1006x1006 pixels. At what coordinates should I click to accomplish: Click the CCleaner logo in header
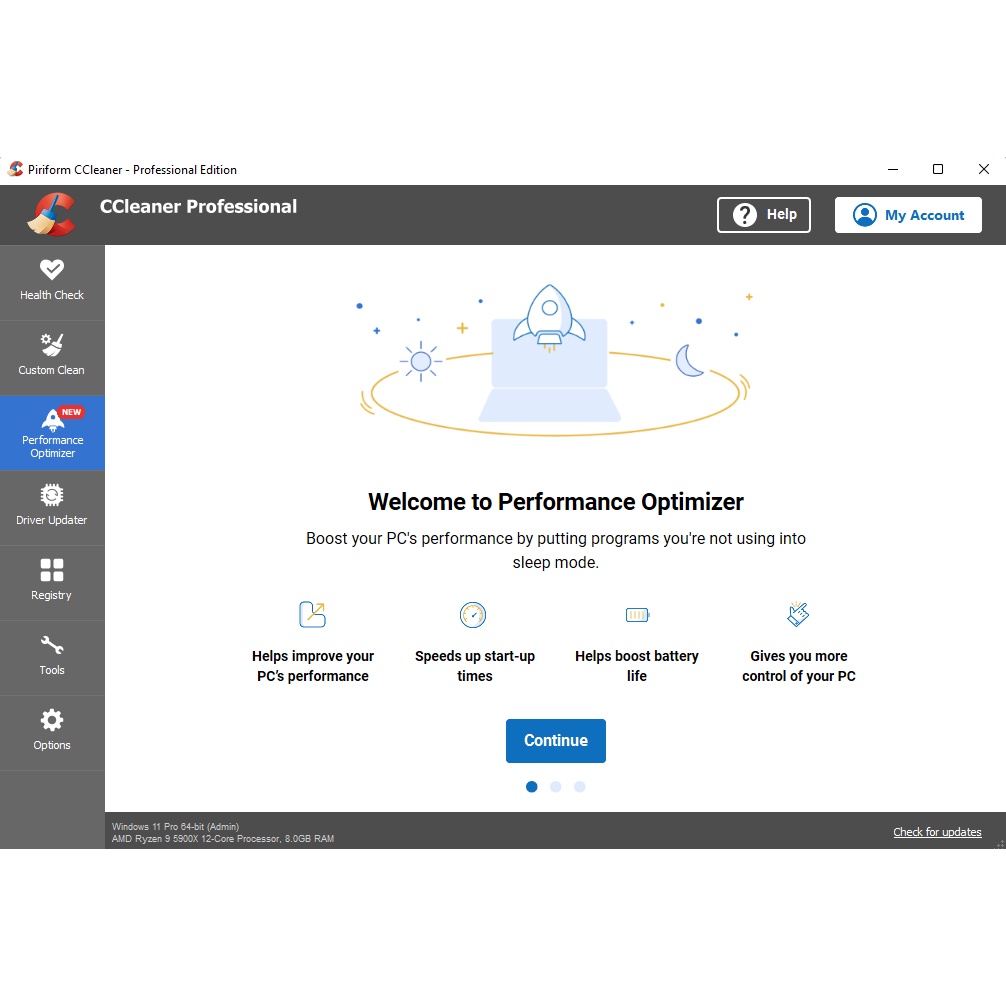pyautogui.click(x=51, y=214)
